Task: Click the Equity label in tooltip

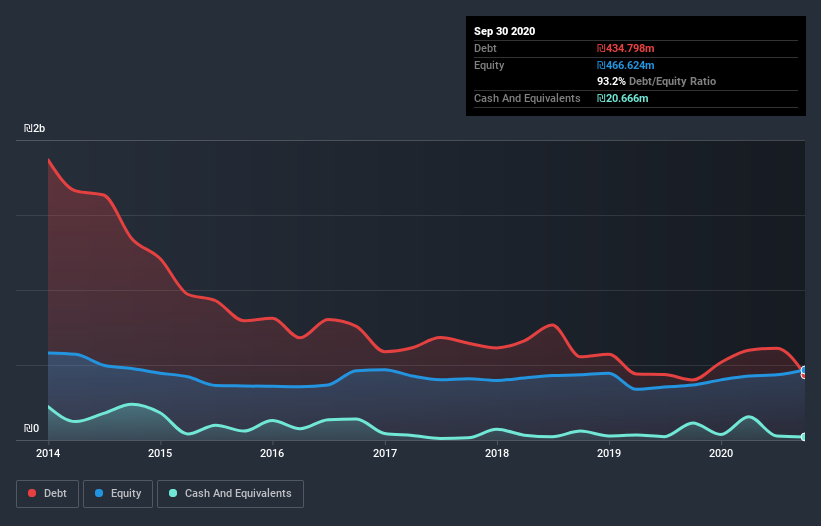Action: click(489, 65)
